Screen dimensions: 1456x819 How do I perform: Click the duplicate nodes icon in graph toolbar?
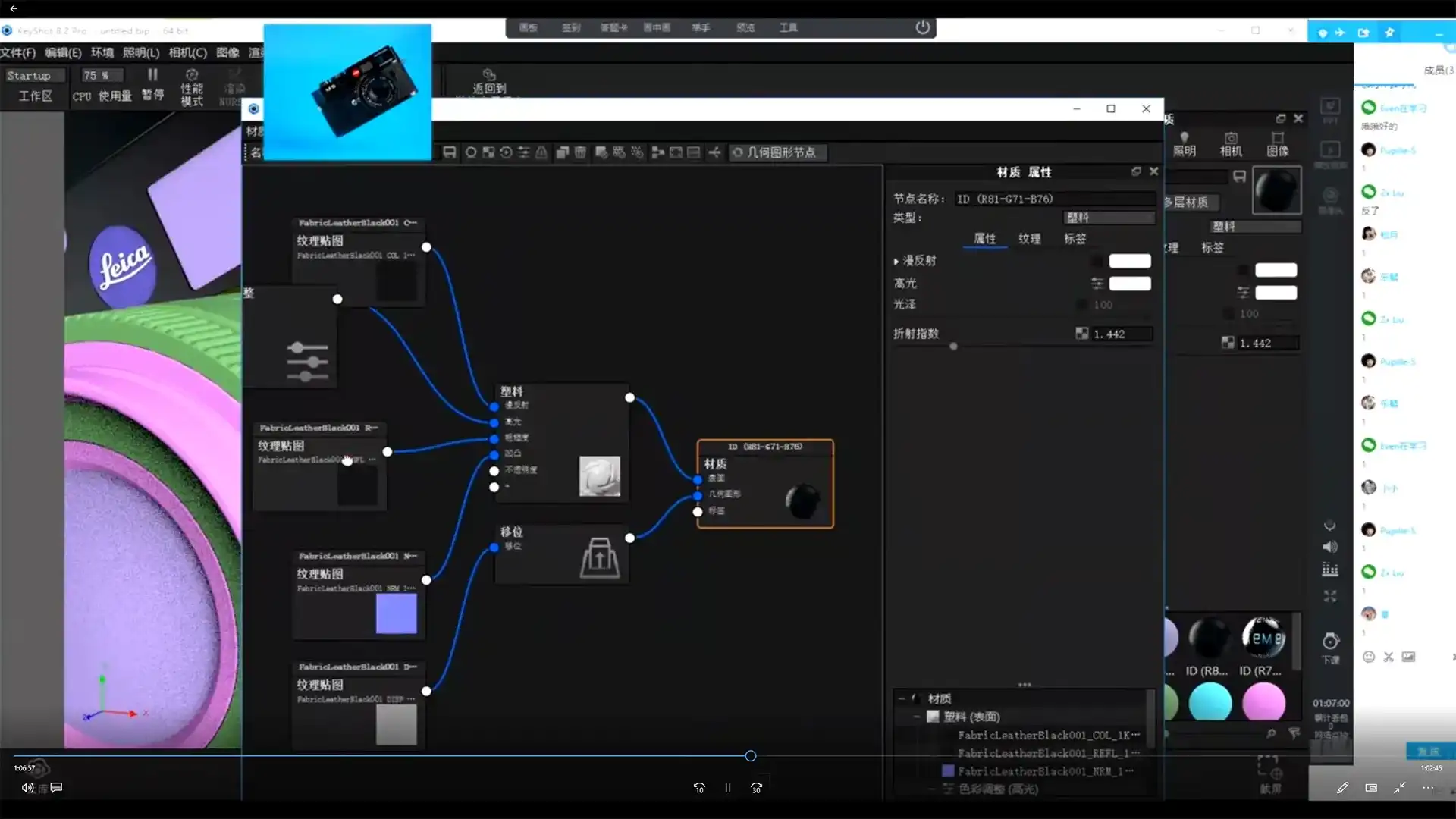tap(562, 152)
